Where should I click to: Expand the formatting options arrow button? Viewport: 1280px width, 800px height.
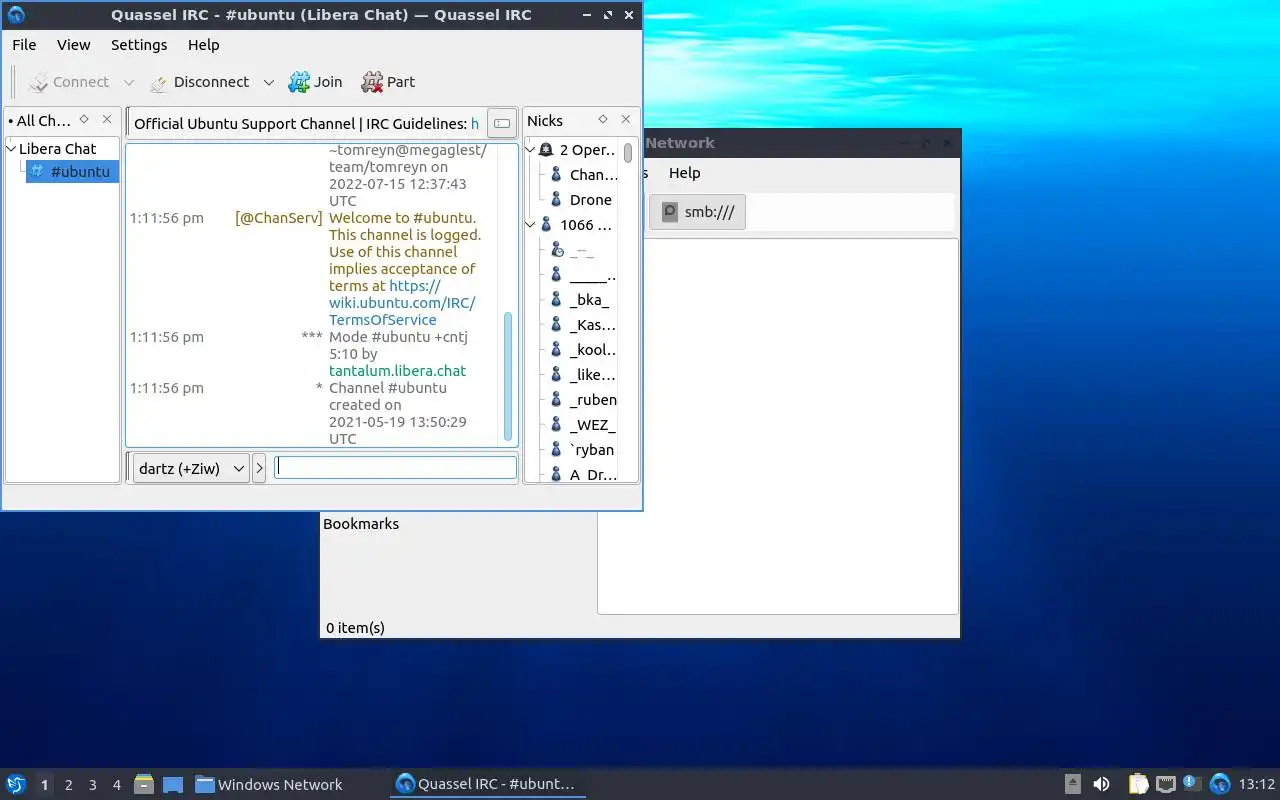(x=259, y=468)
